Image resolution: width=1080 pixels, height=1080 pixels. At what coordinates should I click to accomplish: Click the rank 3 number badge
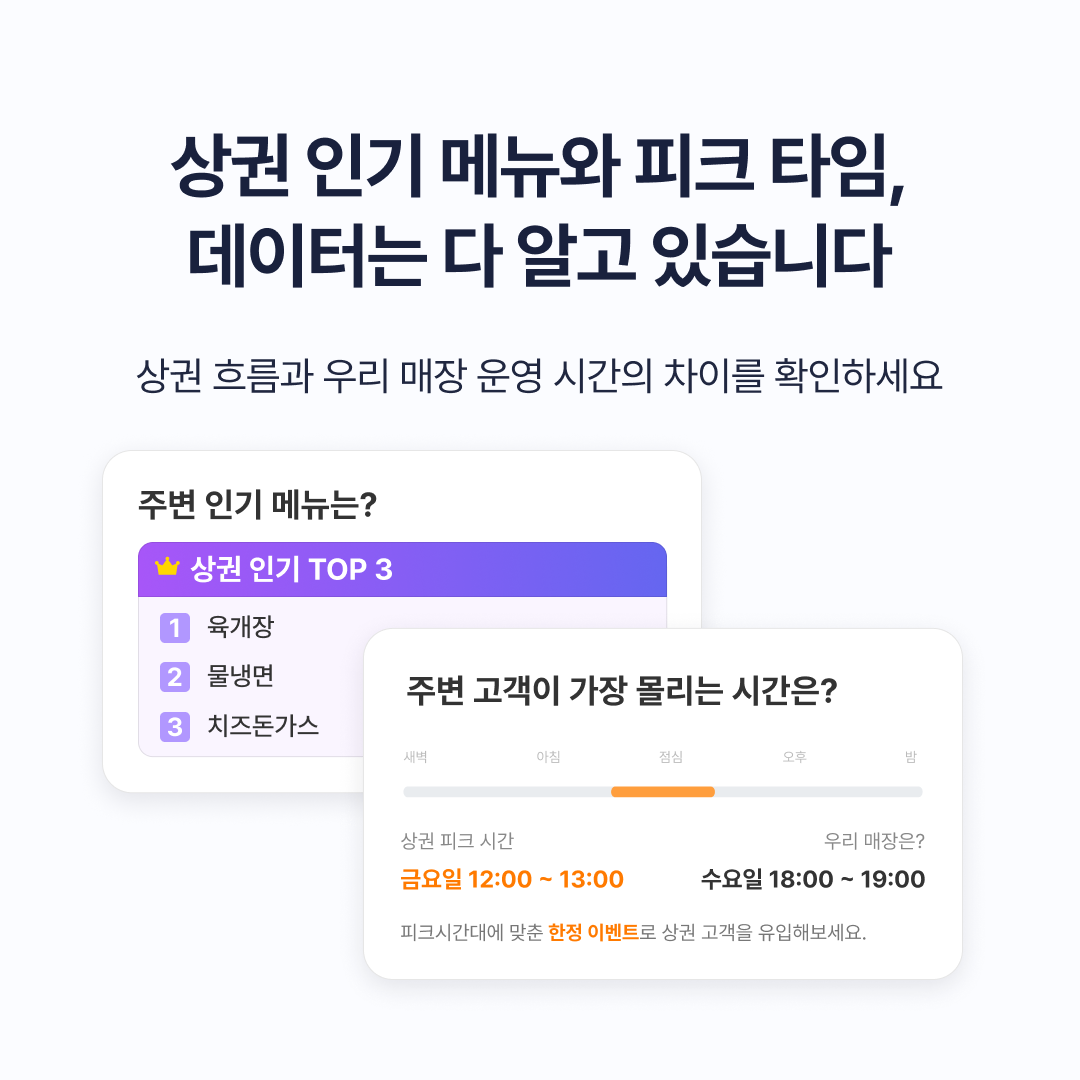coord(175,726)
